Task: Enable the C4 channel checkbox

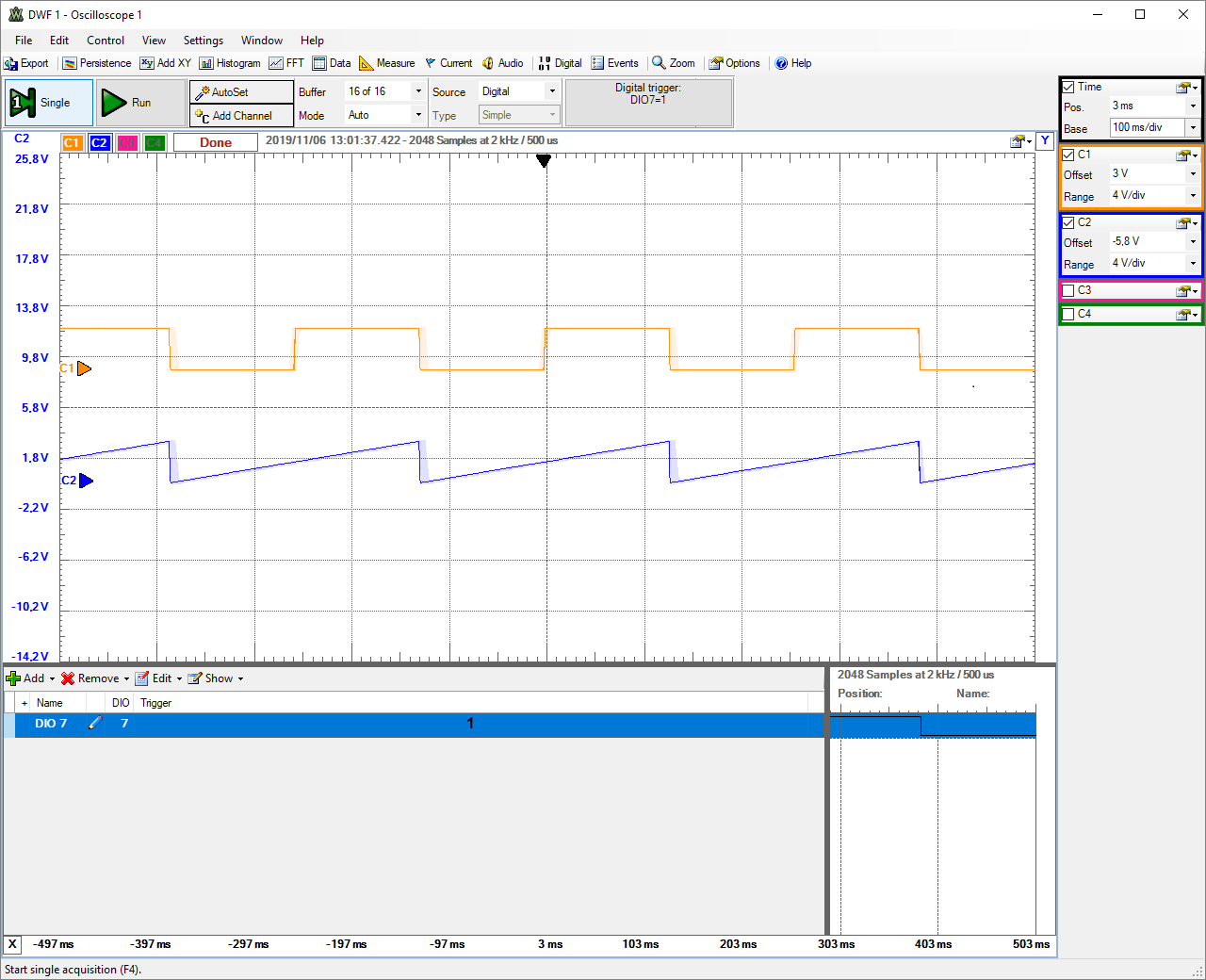Action: tap(1068, 314)
